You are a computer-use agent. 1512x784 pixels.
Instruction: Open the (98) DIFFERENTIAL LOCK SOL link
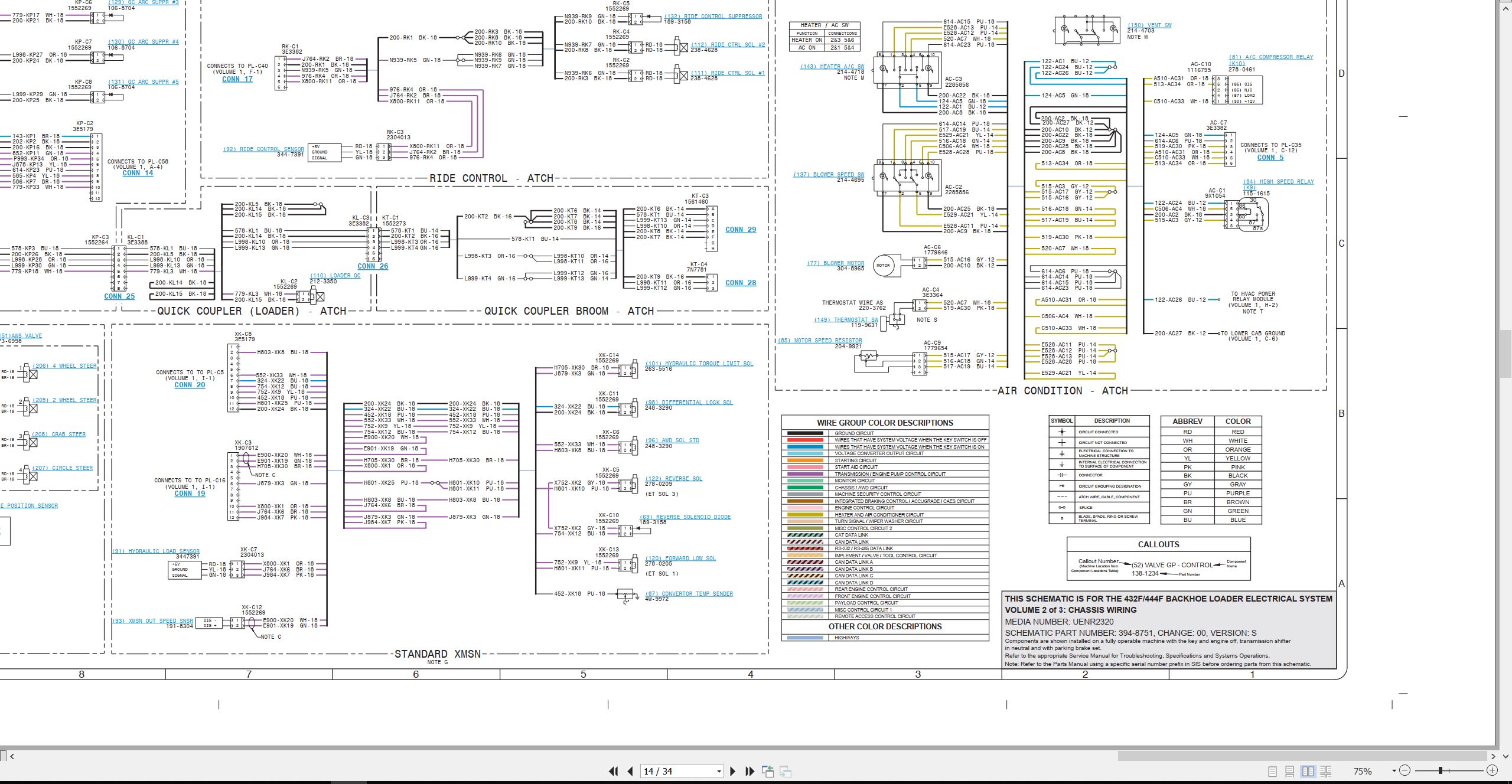[689, 403]
